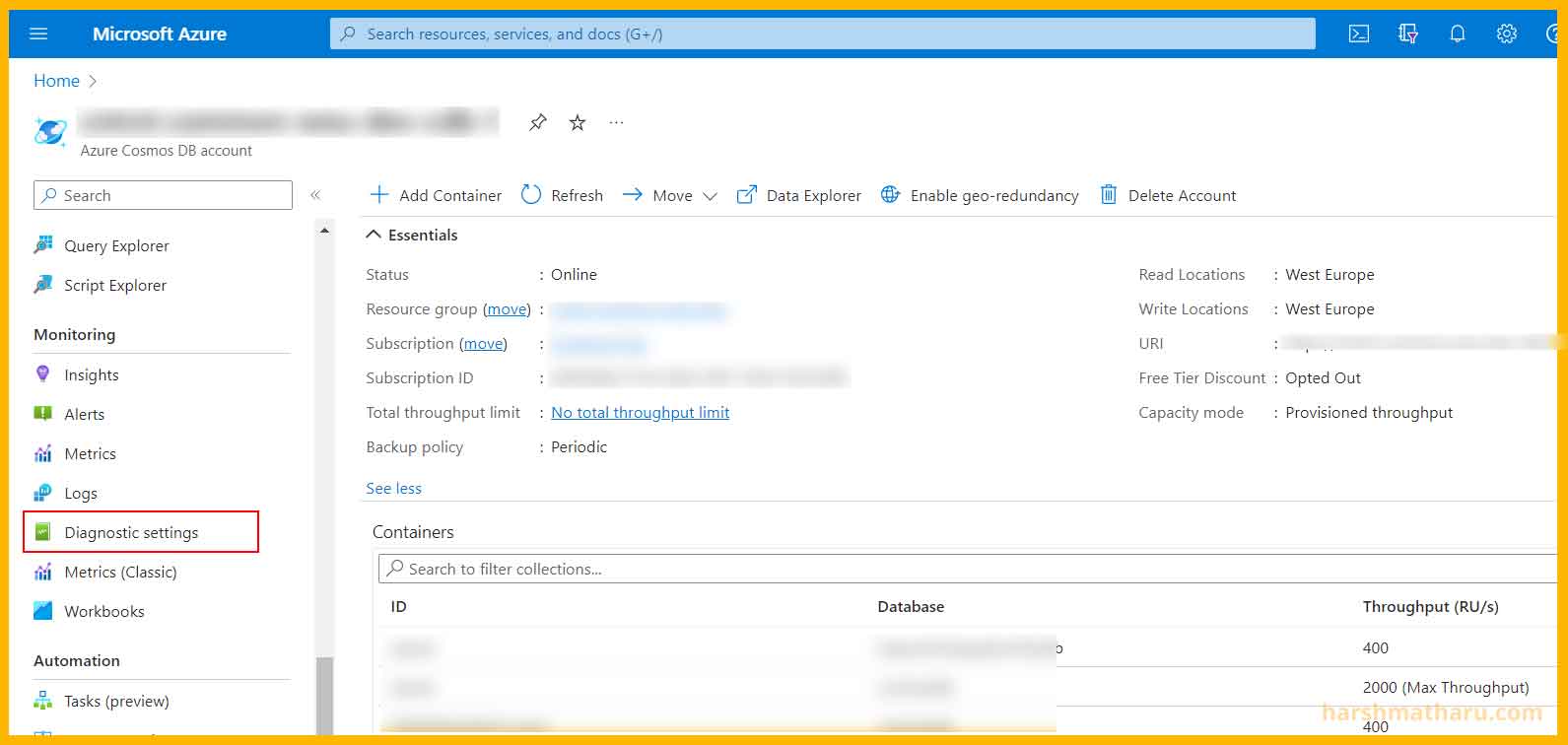Focus the global search resources box
1568x745 pixels.
click(x=823, y=34)
